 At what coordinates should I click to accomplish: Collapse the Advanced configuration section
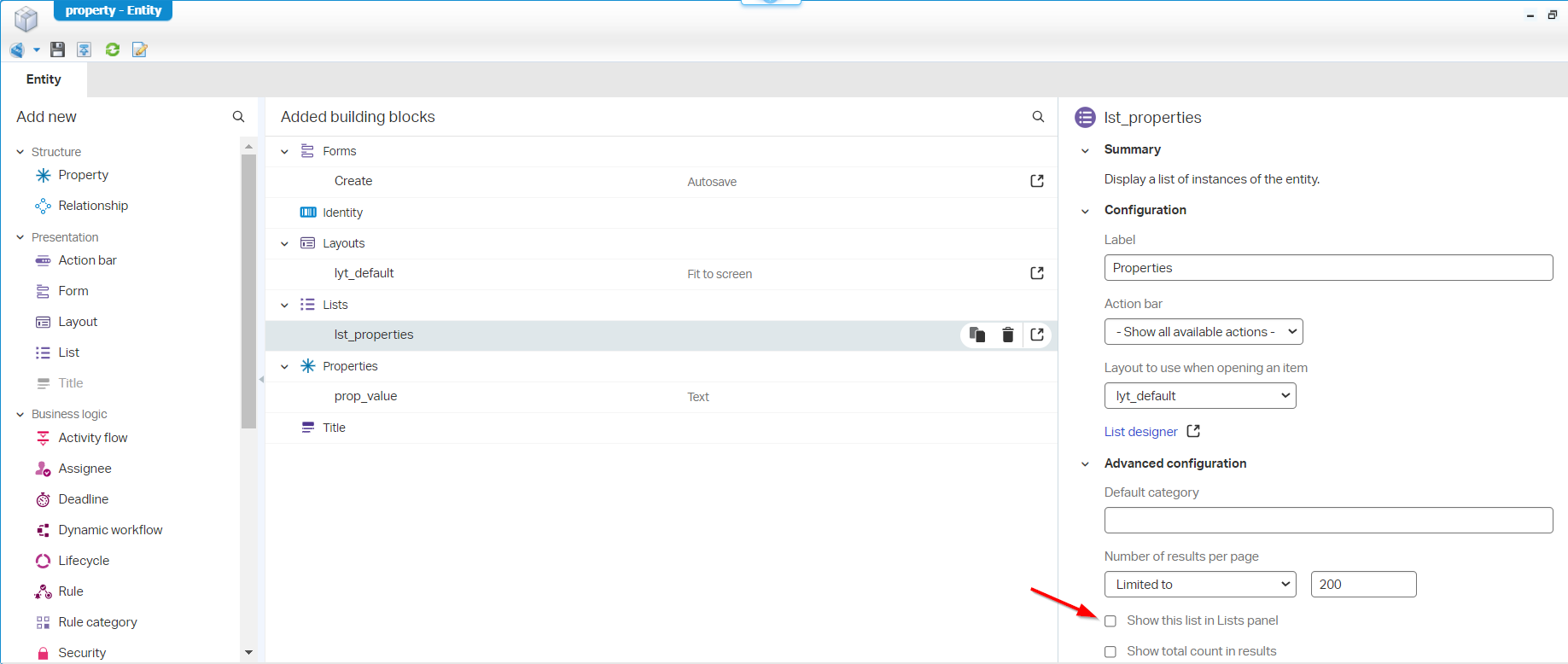point(1085,463)
